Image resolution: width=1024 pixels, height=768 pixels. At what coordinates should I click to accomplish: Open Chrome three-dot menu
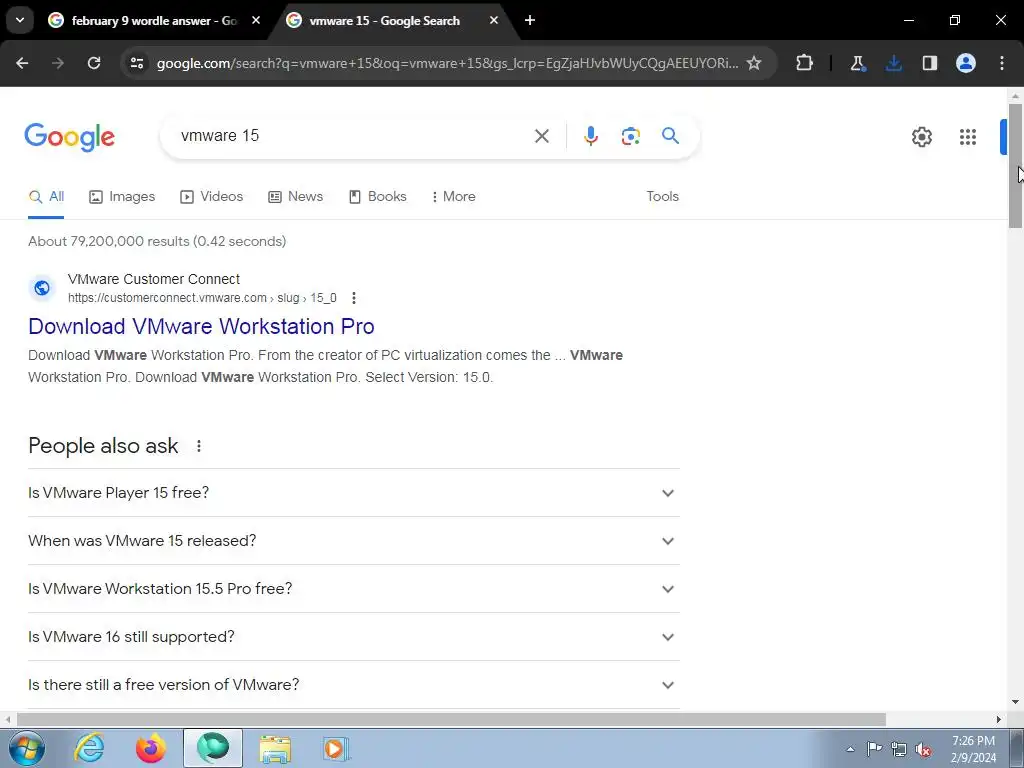[x=1002, y=63]
